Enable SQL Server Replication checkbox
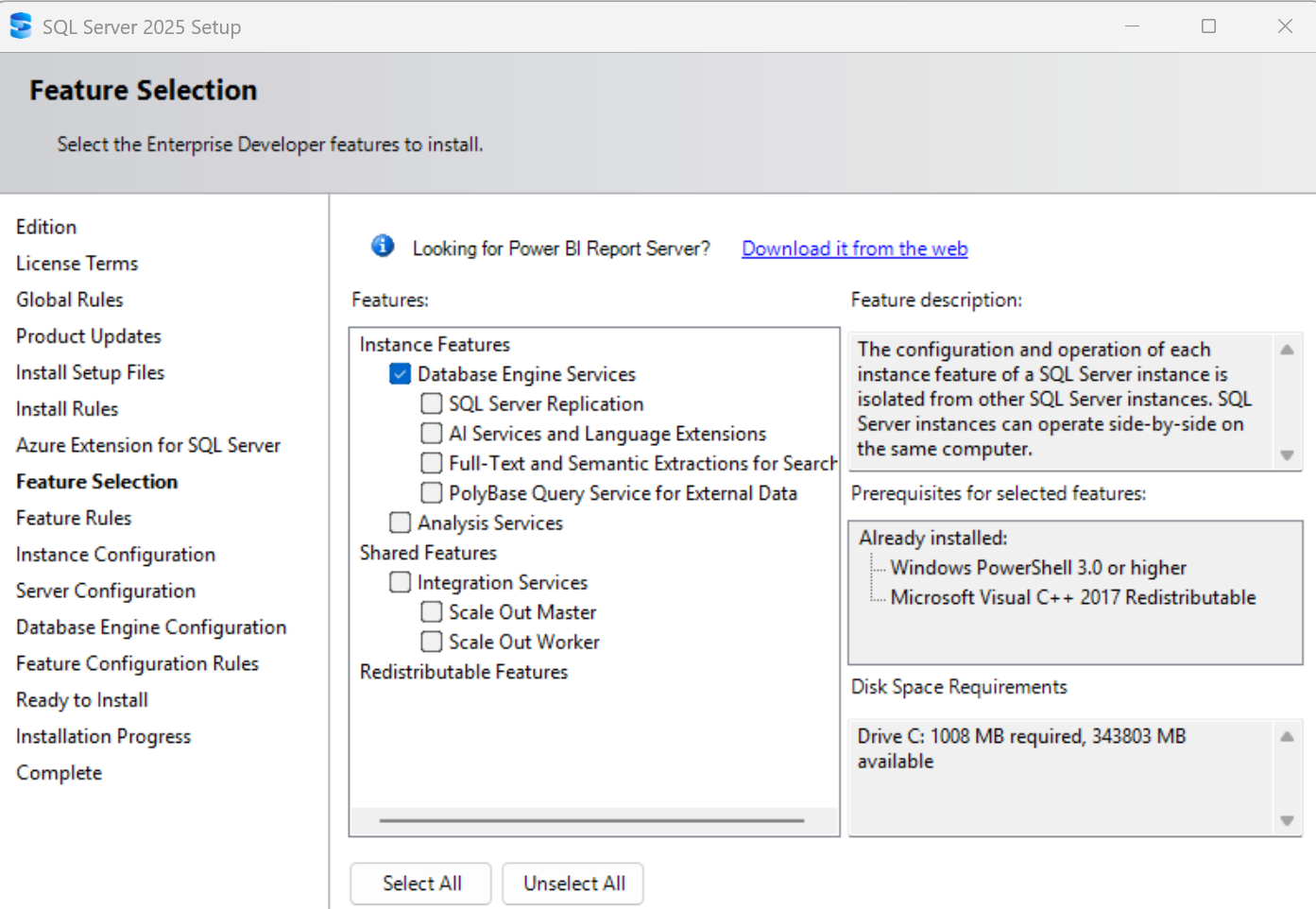 pos(432,403)
